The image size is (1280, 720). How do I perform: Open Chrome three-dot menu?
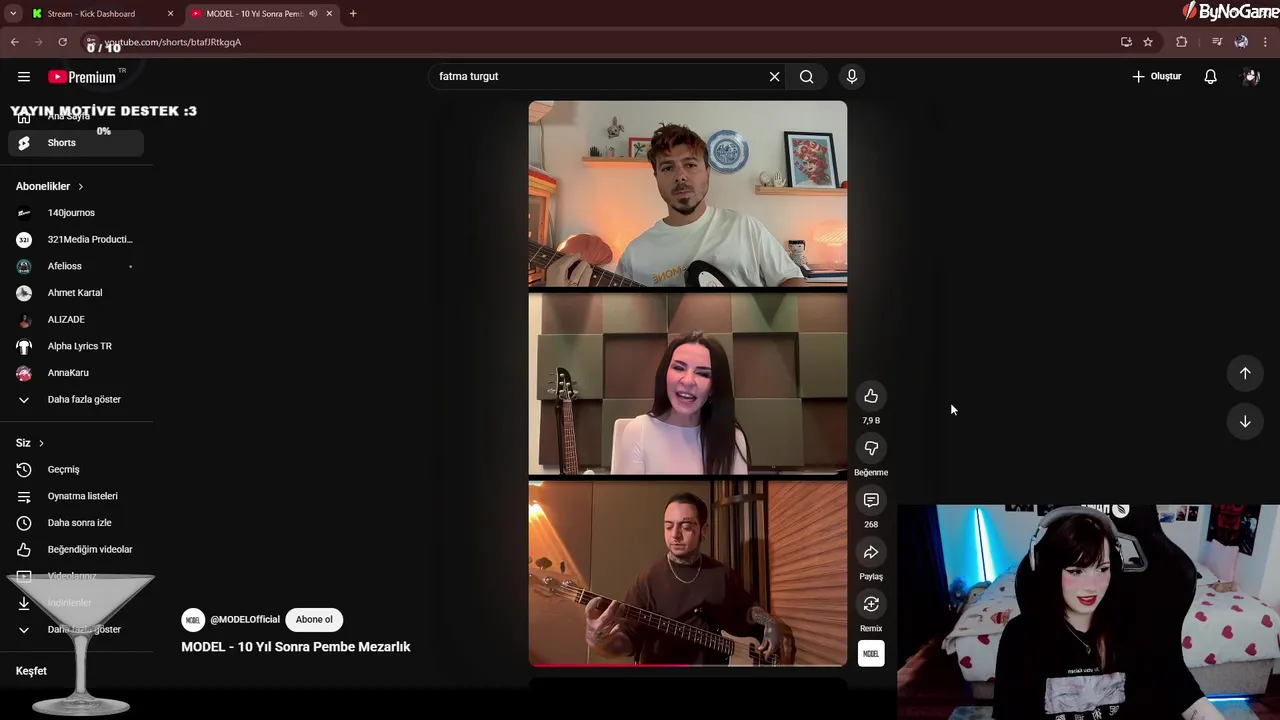pyautogui.click(x=1266, y=42)
